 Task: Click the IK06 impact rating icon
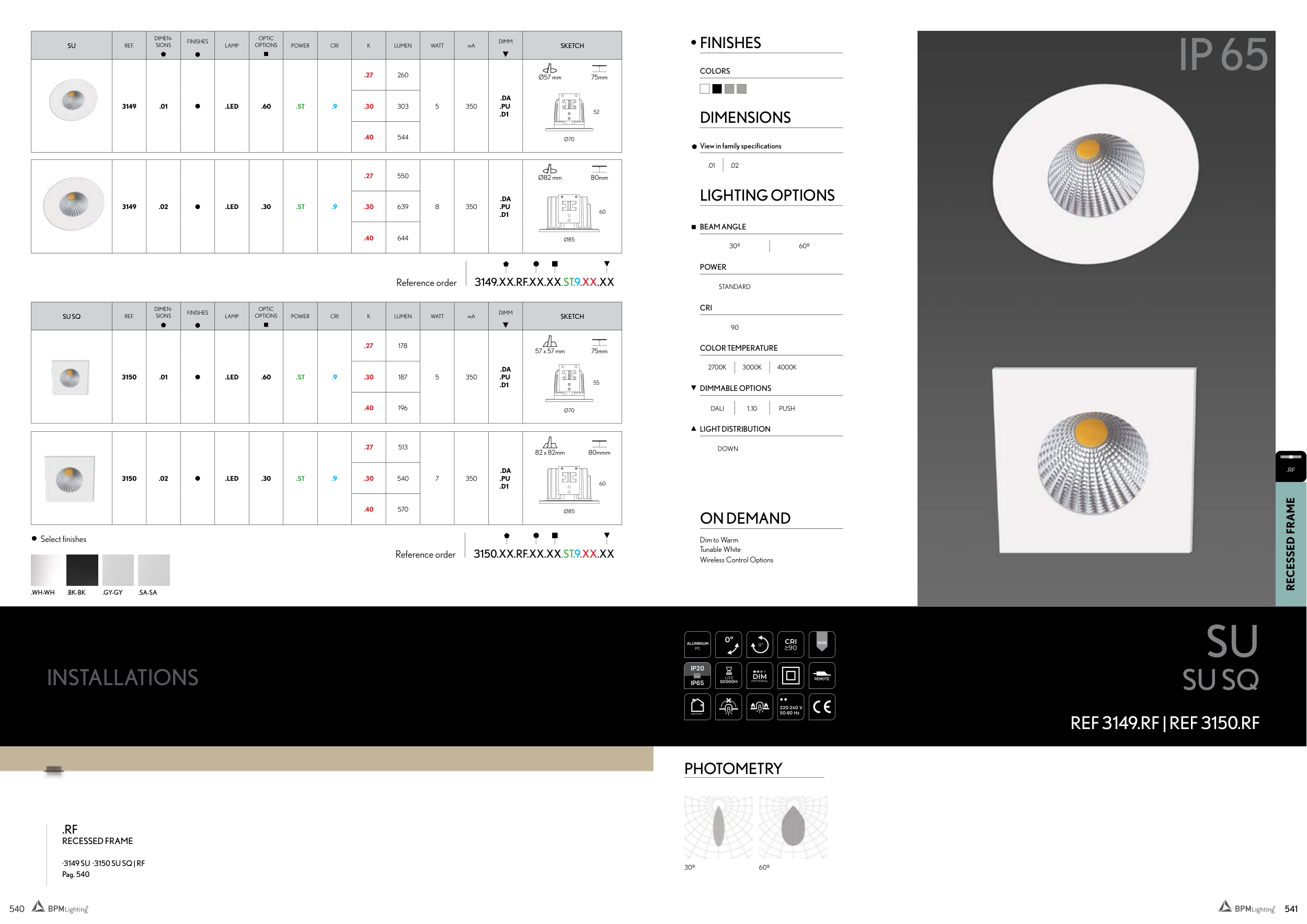coord(821,644)
